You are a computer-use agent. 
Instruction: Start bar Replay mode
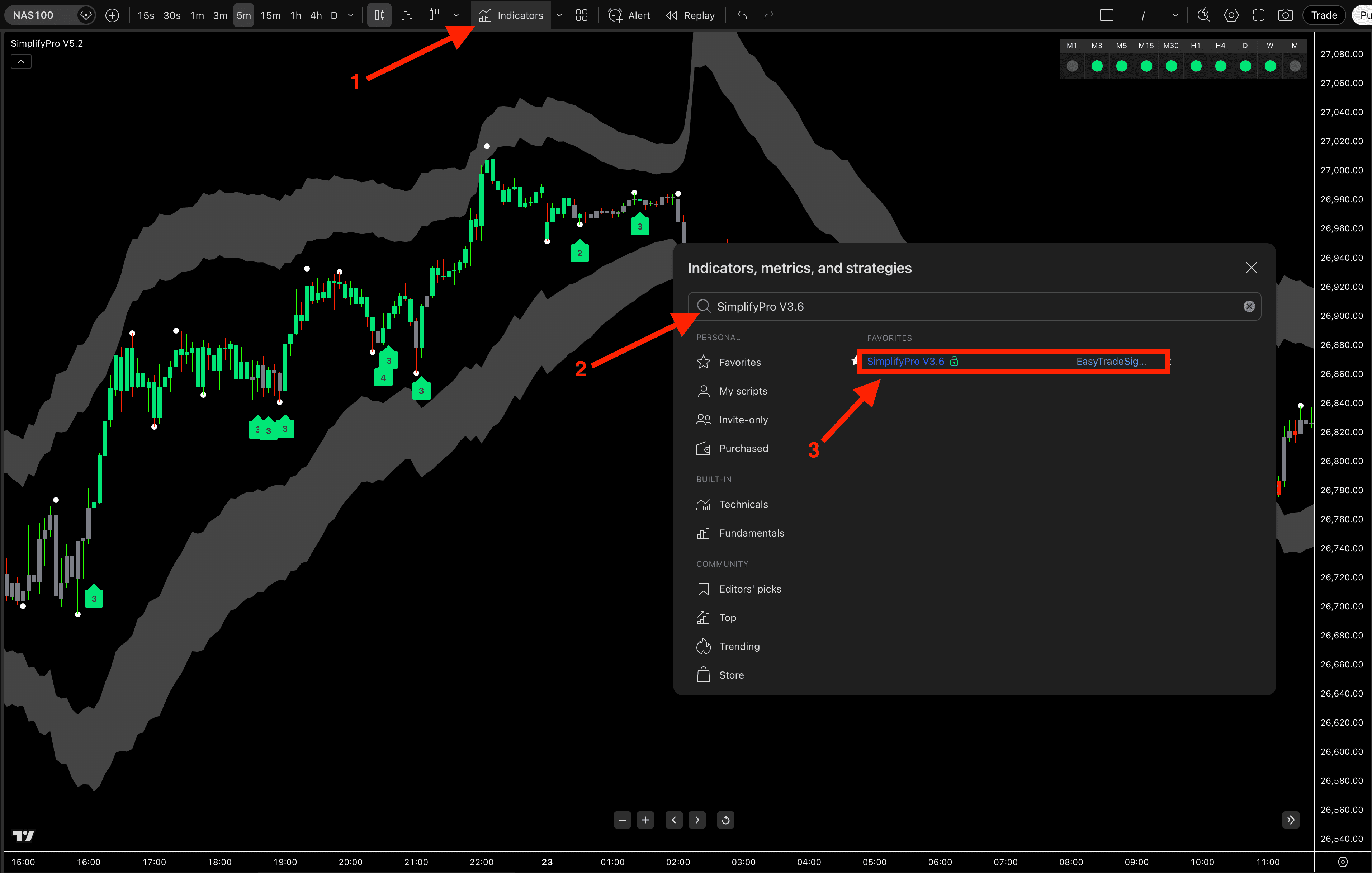pos(690,15)
